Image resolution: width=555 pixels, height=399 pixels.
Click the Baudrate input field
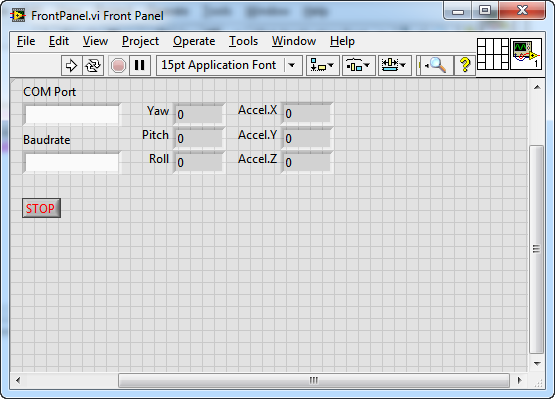click(72, 163)
